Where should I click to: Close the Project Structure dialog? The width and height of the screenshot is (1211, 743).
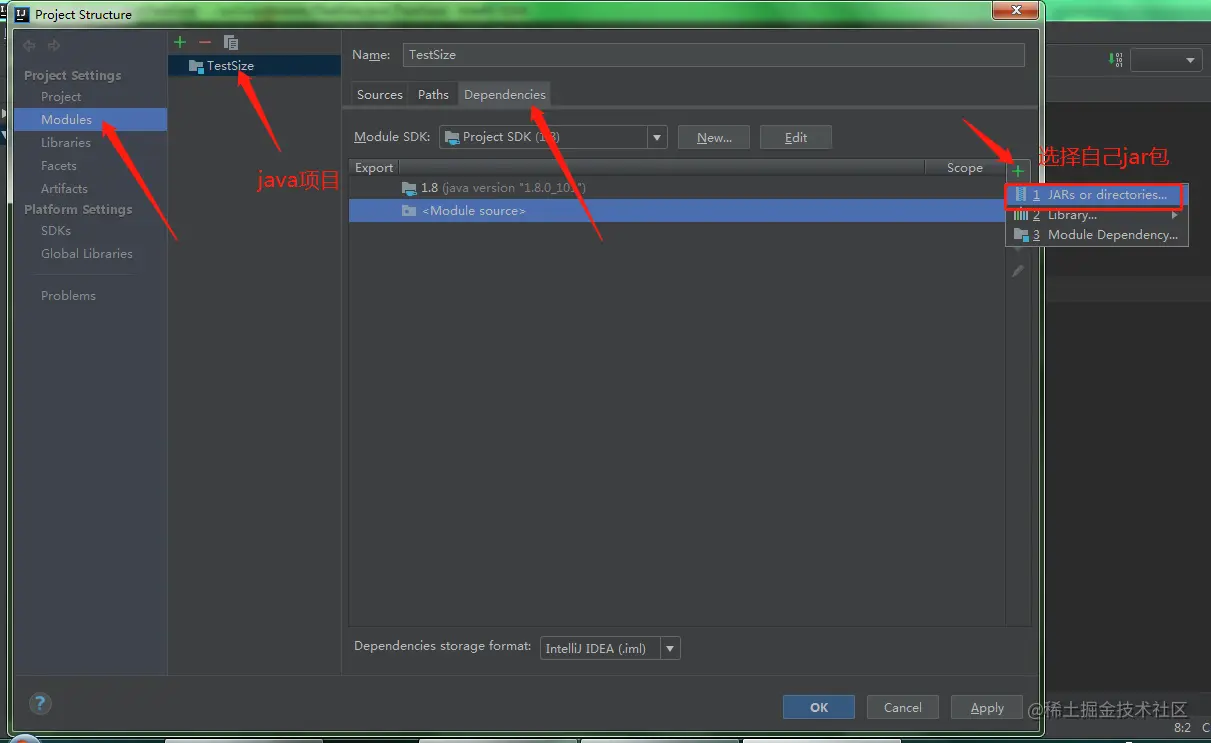click(x=1017, y=11)
